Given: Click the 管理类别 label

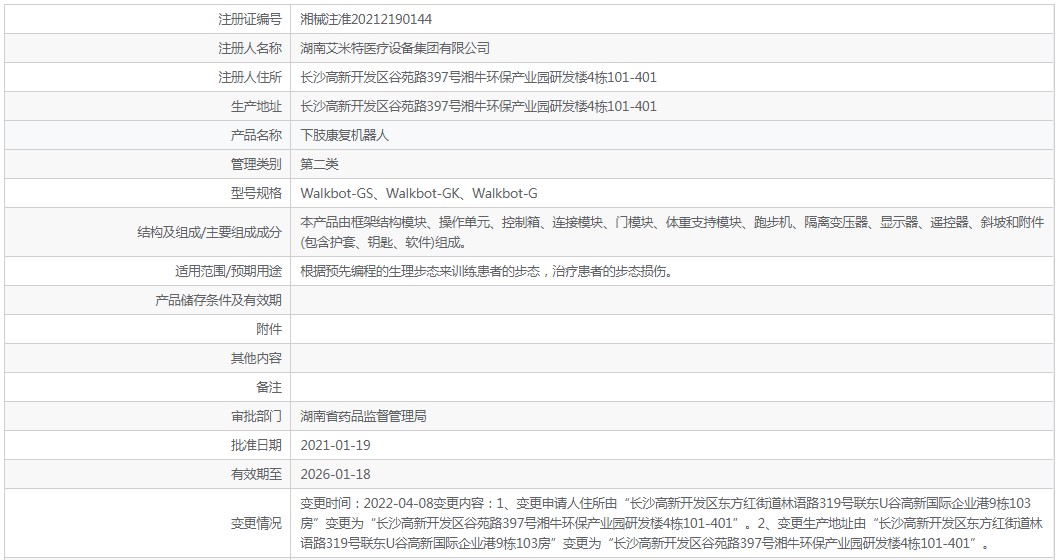Looking at the screenshot, I should [x=256, y=164].
